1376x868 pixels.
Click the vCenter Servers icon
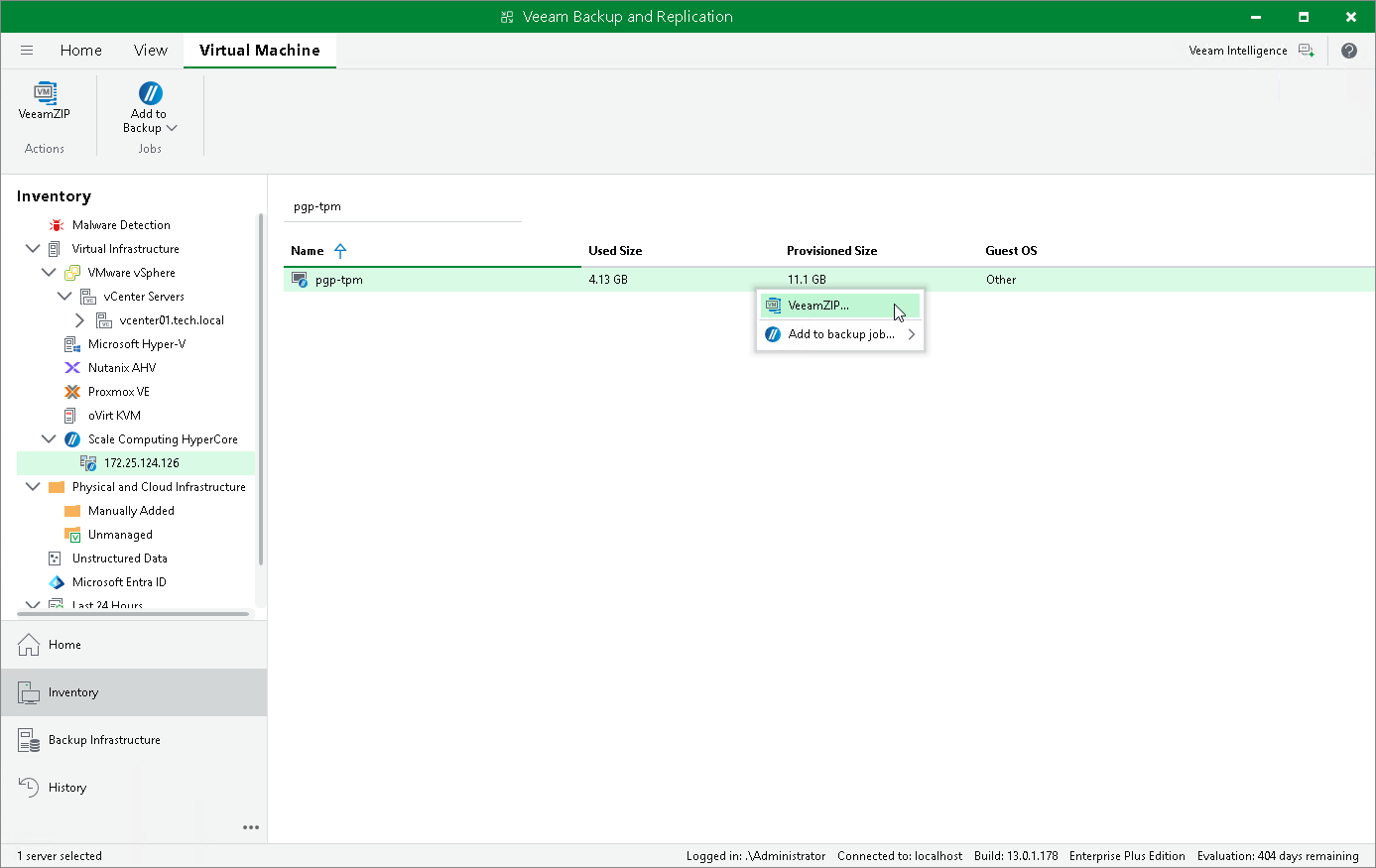point(87,297)
